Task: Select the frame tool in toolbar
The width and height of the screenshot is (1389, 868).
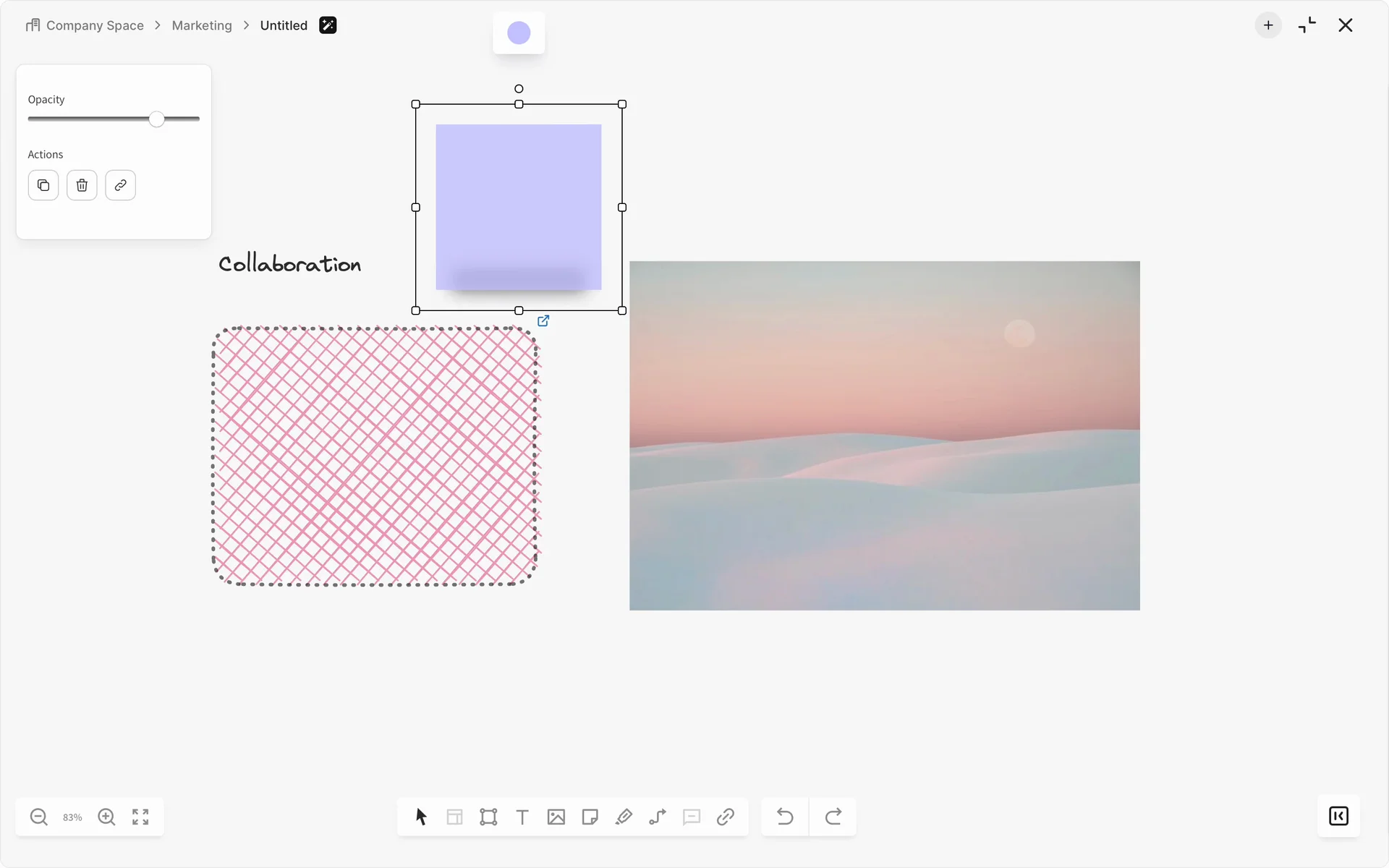Action: (x=488, y=817)
